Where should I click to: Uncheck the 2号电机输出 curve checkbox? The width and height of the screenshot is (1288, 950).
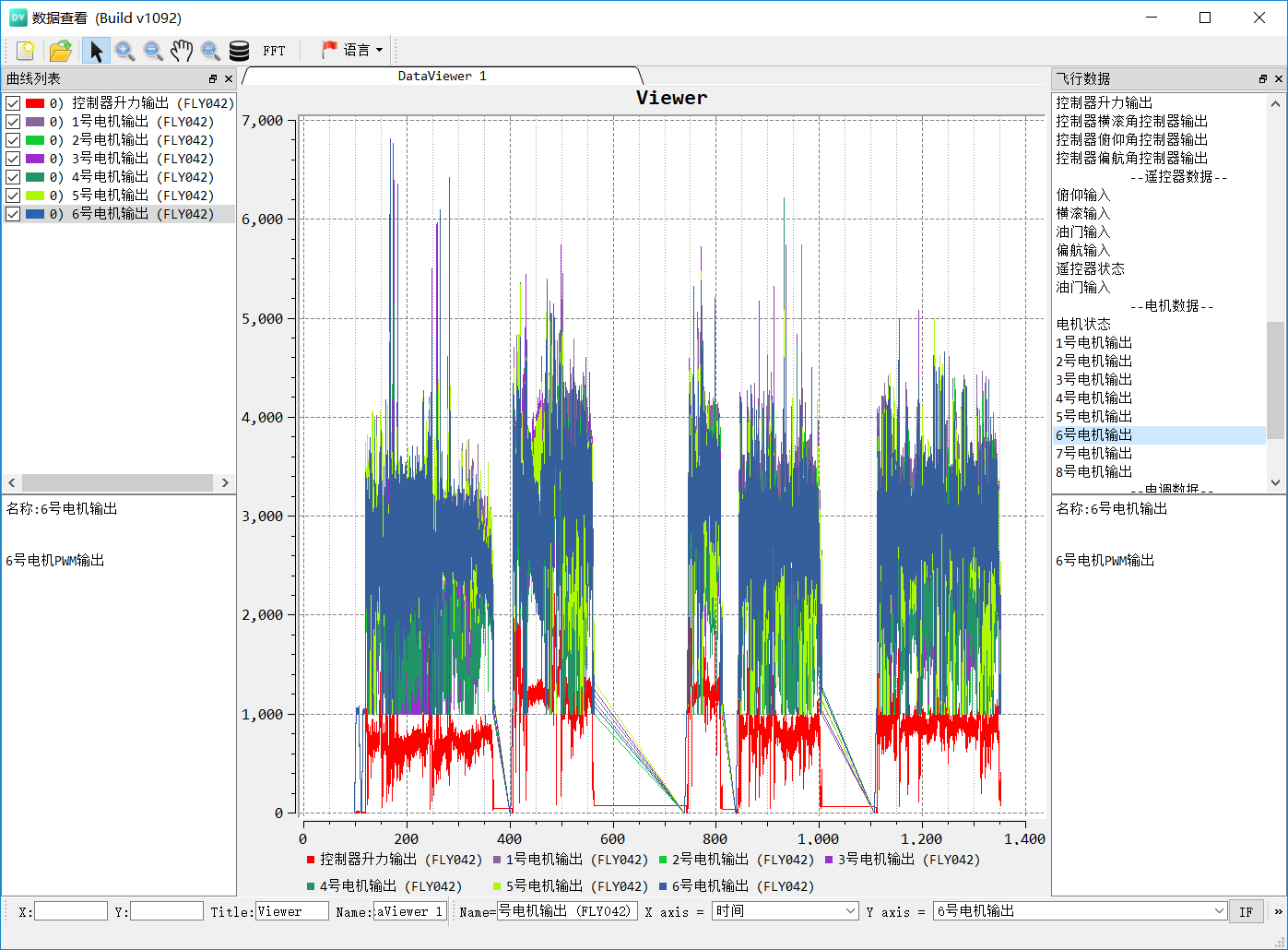[x=13, y=140]
